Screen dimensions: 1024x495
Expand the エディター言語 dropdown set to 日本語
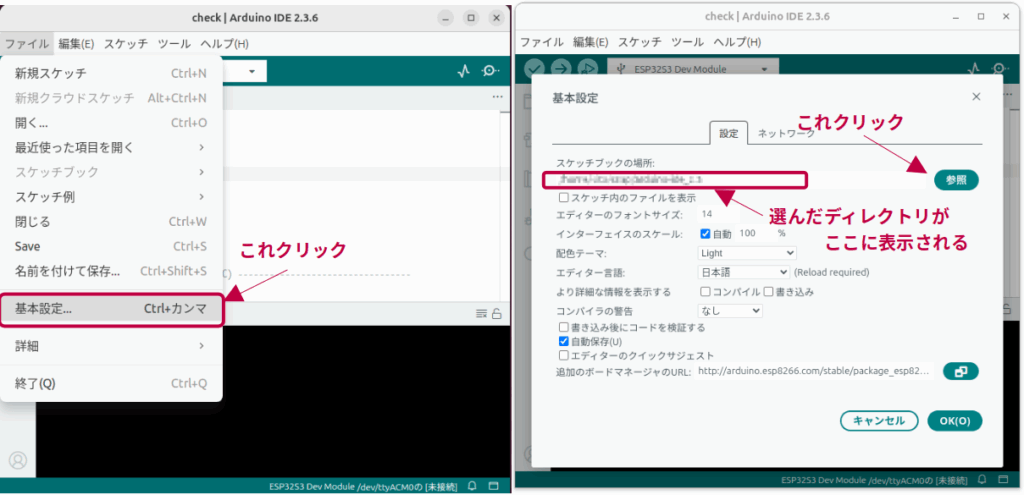pyautogui.click(x=743, y=272)
